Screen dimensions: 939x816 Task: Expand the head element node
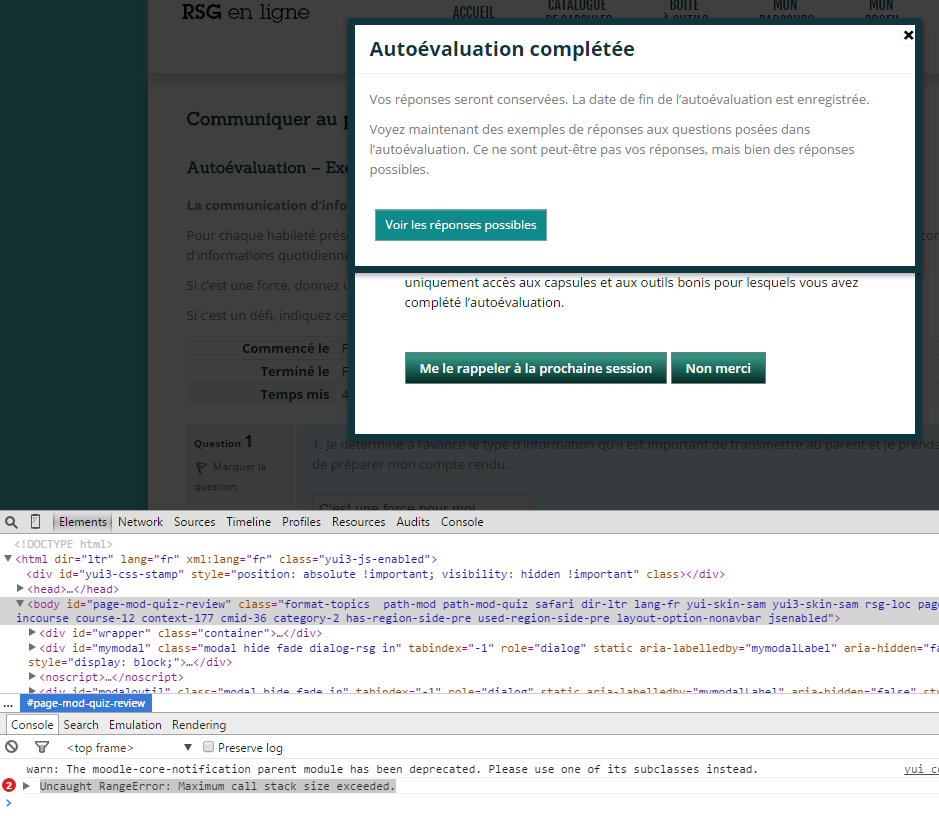pos(21,589)
